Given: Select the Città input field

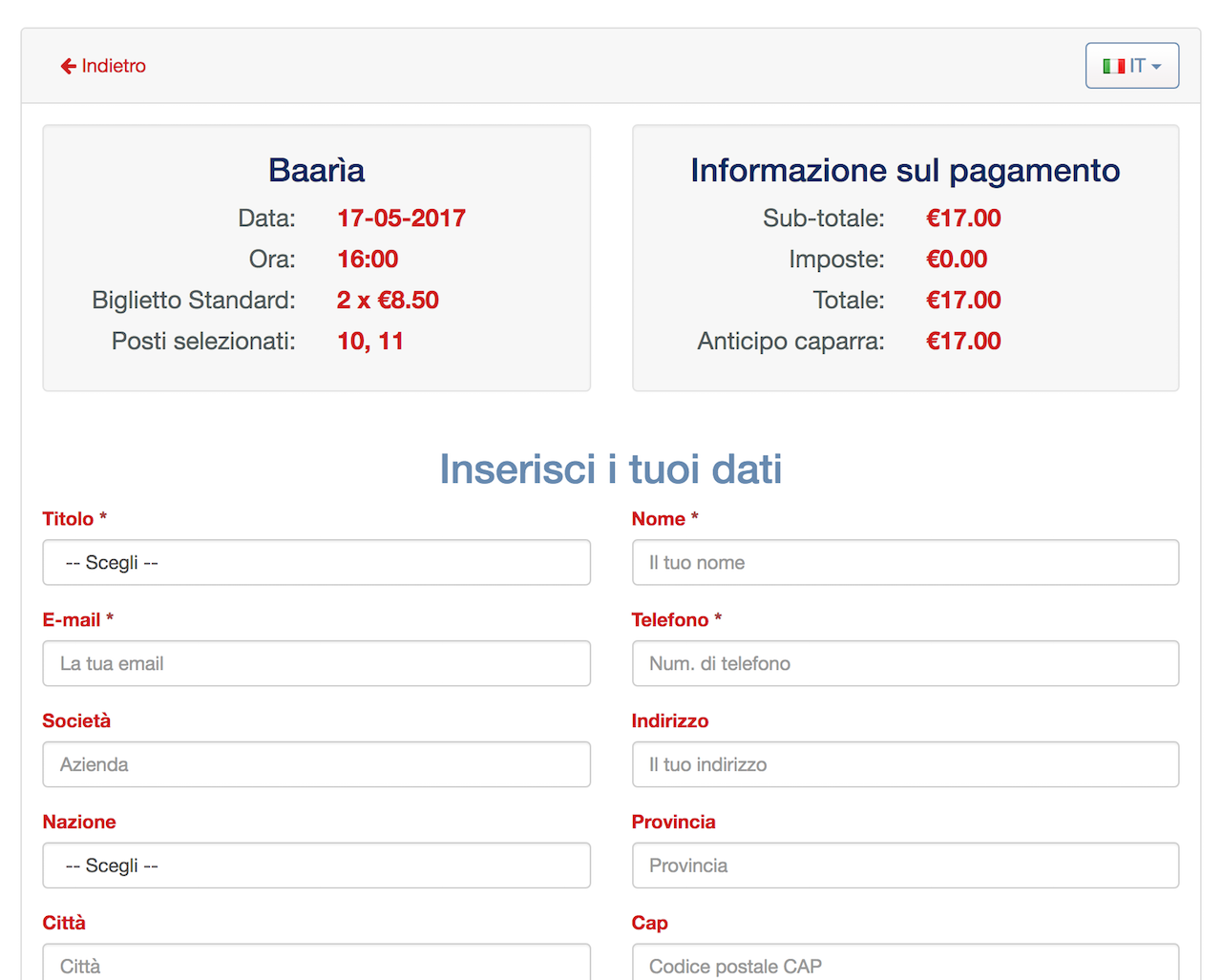Looking at the screenshot, I should coord(316,964).
